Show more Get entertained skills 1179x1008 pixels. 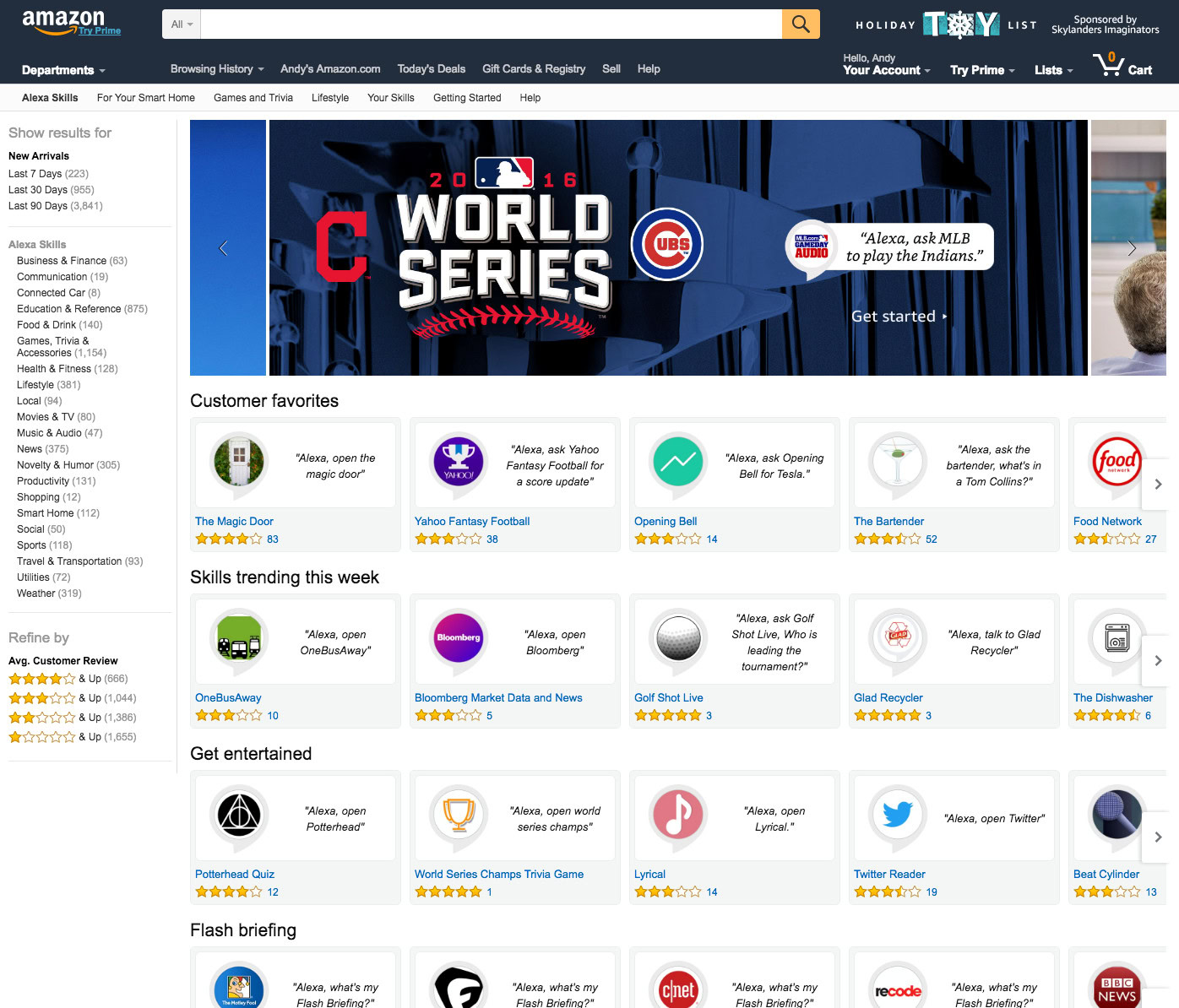[1158, 837]
